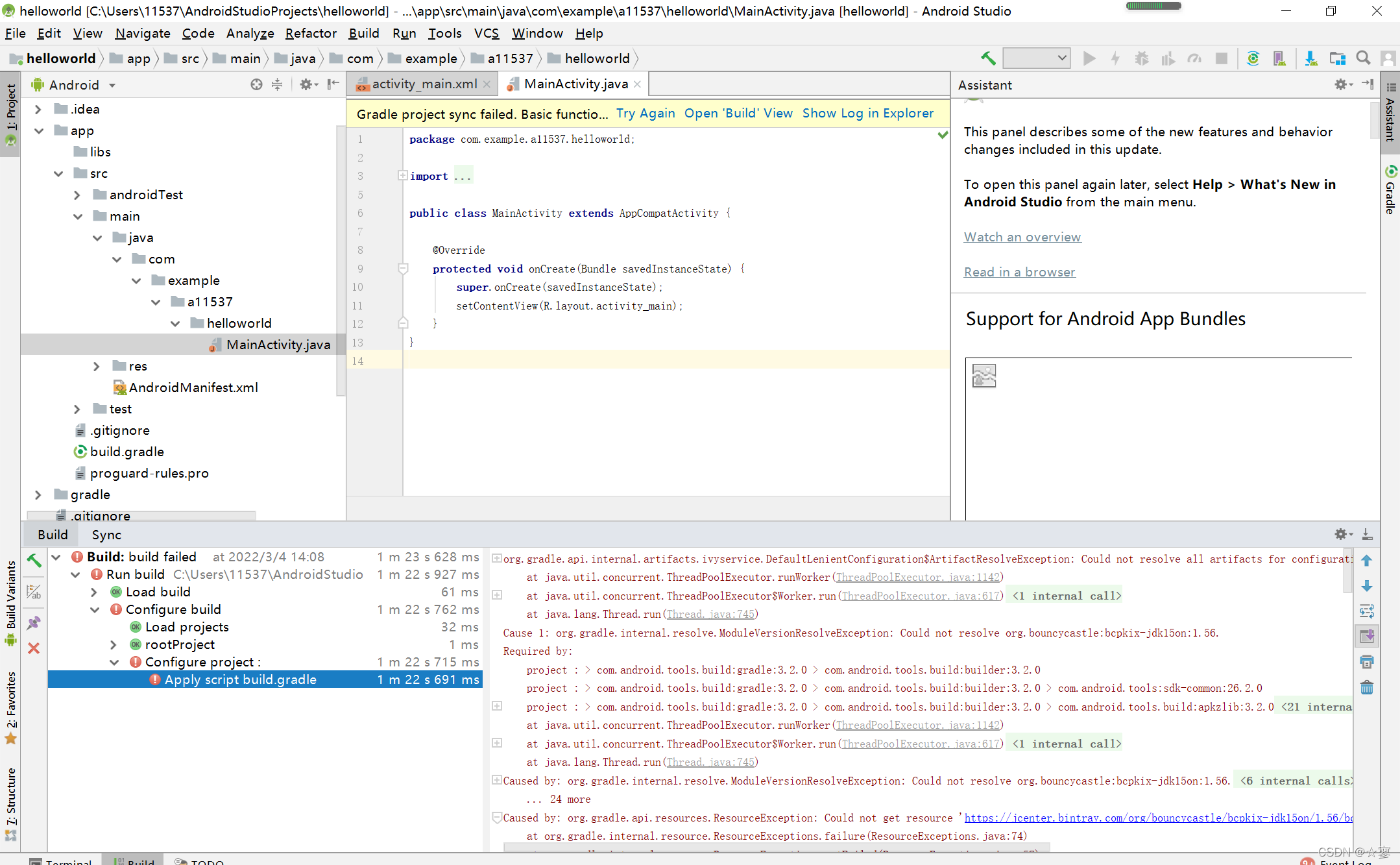The width and height of the screenshot is (1400, 865).
Task: Open the AVD Manager icon
Action: (x=1279, y=58)
